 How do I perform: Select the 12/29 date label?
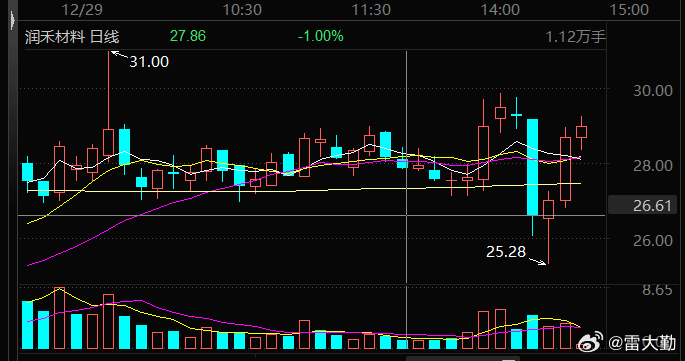tap(82, 10)
